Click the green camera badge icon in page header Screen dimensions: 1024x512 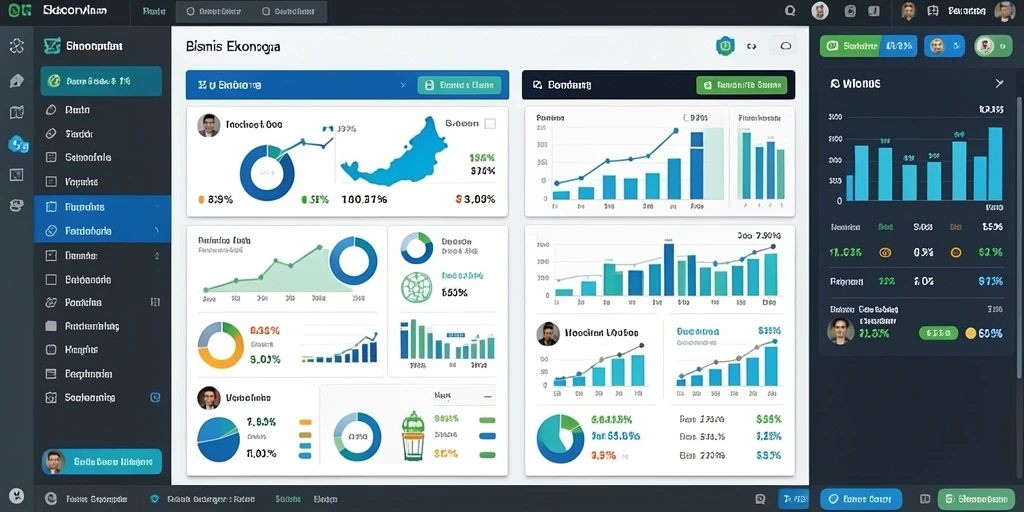click(x=725, y=46)
